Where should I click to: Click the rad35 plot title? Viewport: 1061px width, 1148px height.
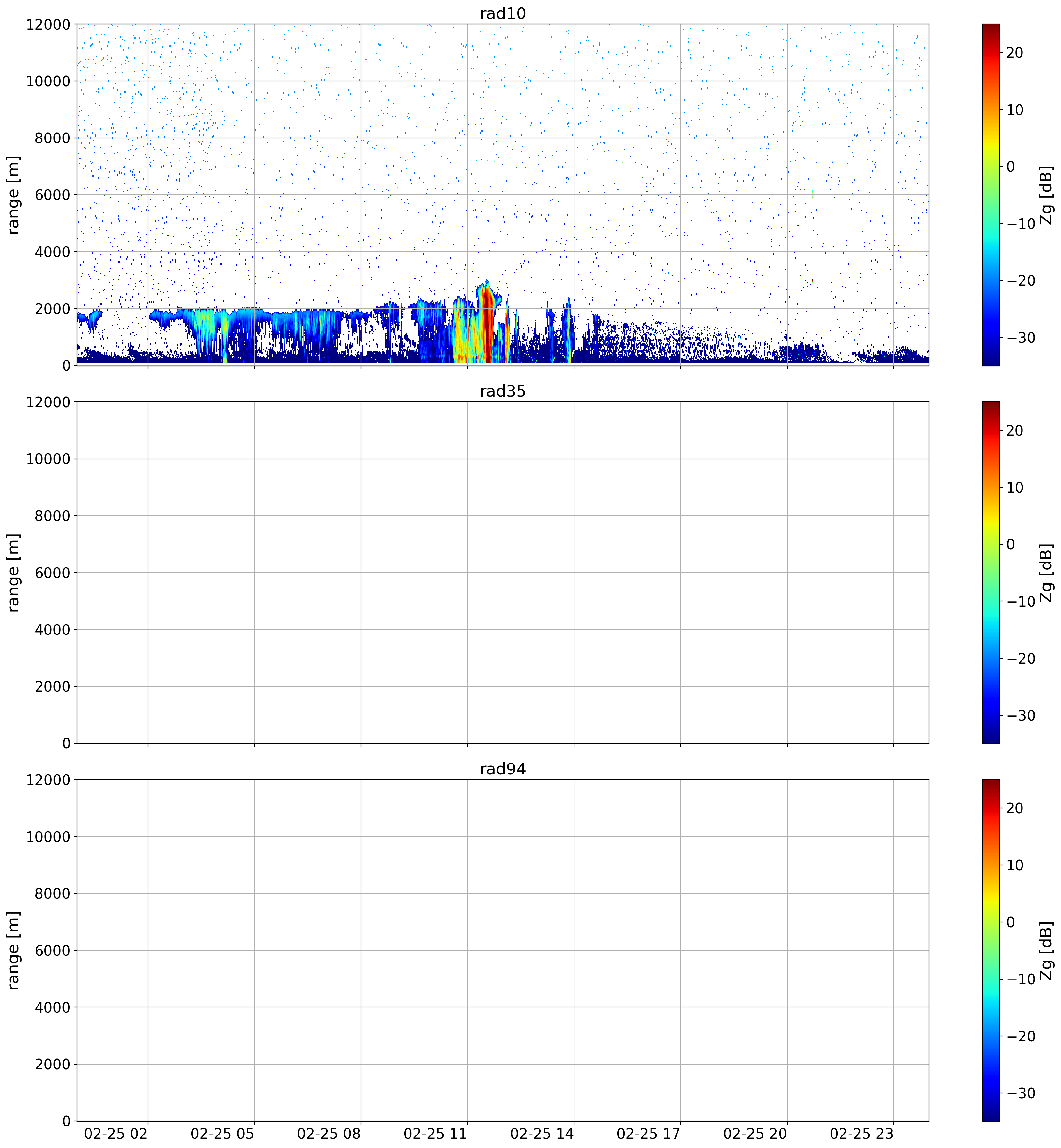tap(502, 391)
